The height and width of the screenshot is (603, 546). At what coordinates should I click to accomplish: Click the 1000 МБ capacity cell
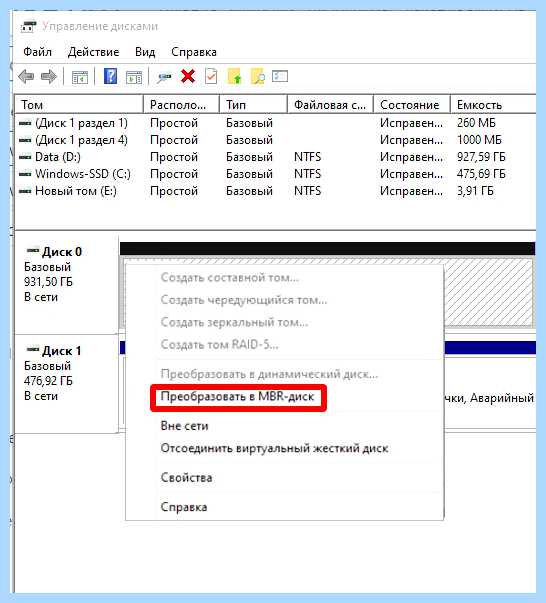click(x=479, y=140)
